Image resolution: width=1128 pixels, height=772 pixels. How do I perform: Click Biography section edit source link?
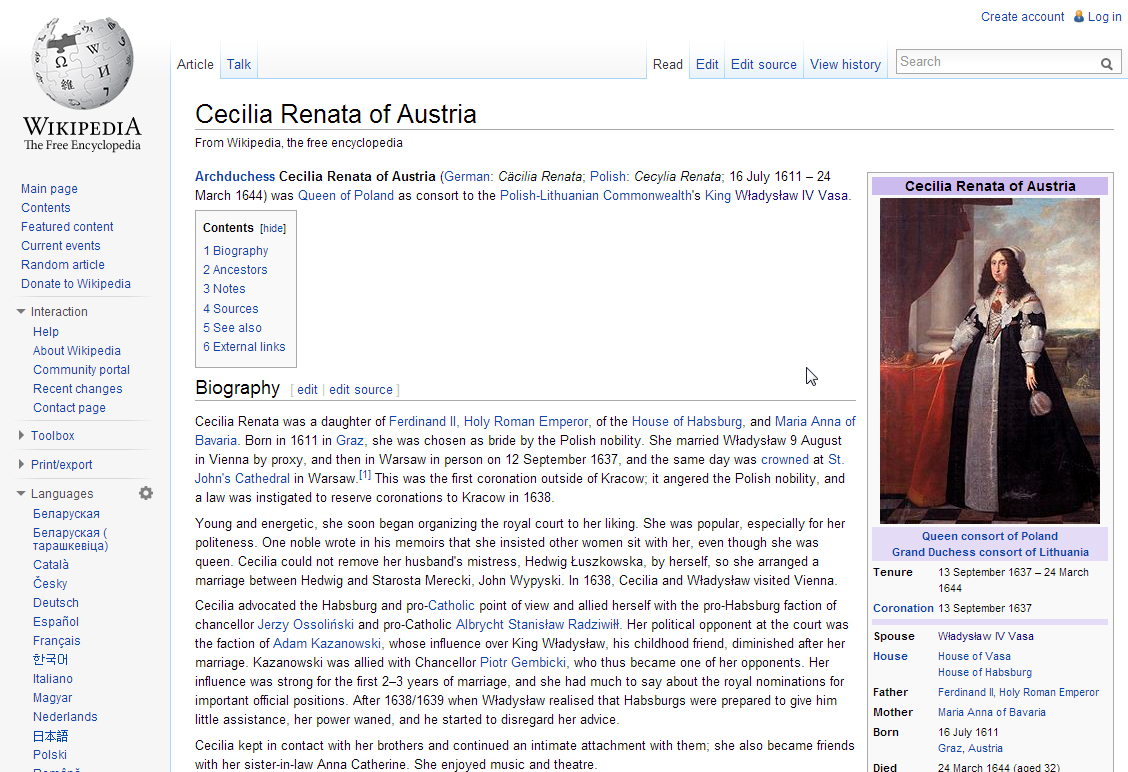(361, 389)
